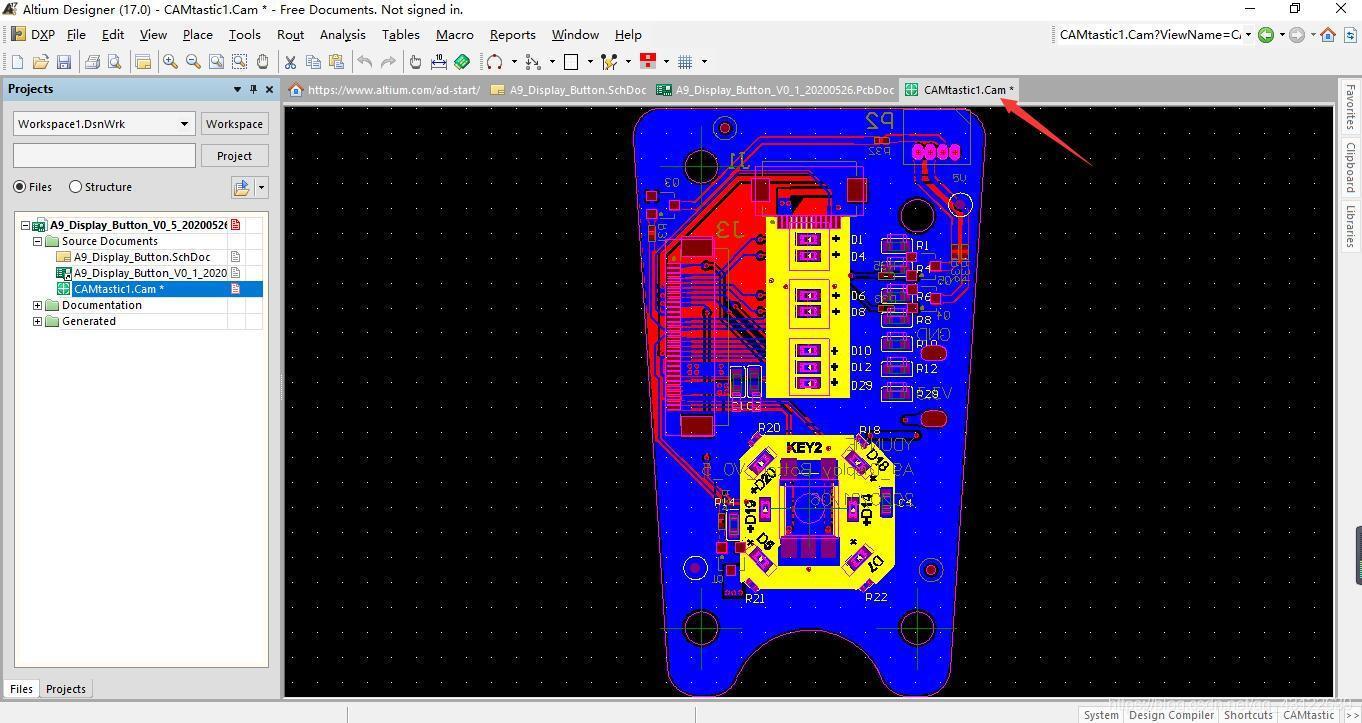This screenshot has height=723, width=1362.
Task: Navigate back with green arrow
Action: pyautogui.click(x=1266, y=35)
